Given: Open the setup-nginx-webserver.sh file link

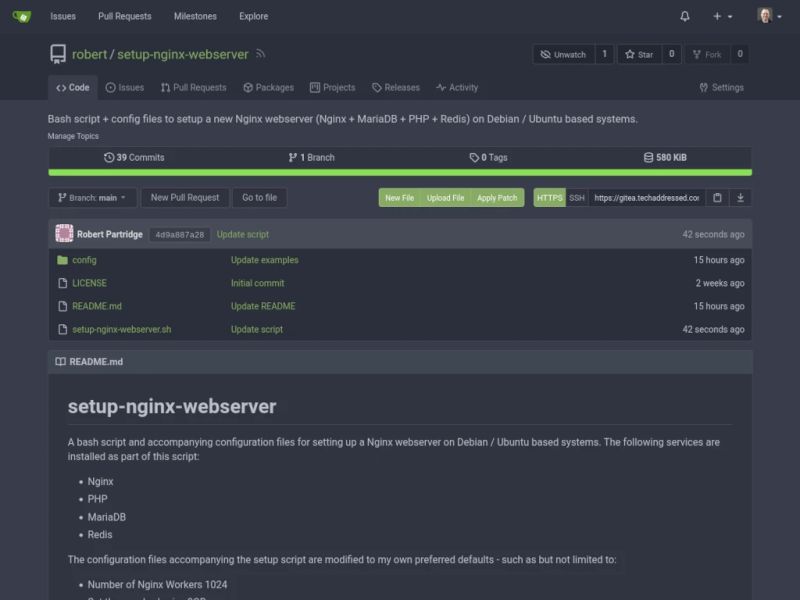Looking at the screenshot, I should click(x=120, y=329).
